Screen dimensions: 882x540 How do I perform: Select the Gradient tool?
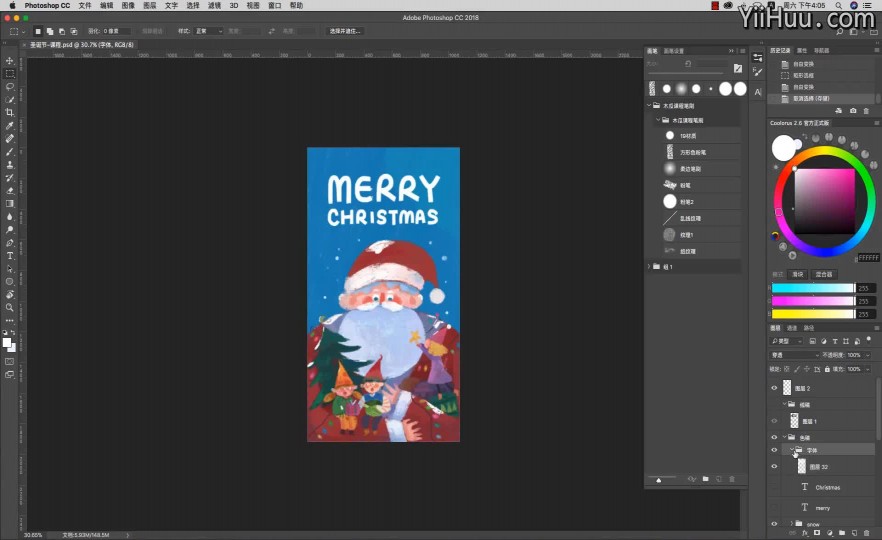coord(10,204)
